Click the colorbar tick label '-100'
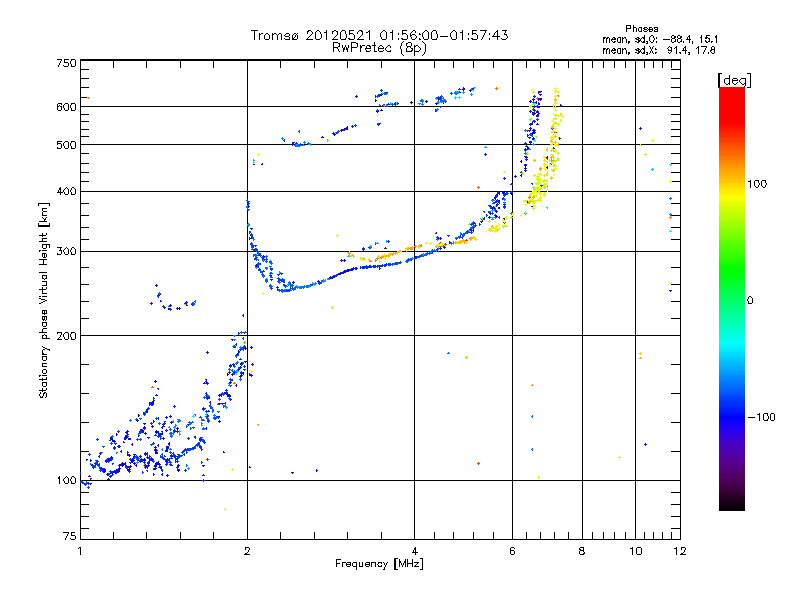 click(x=762, y=417)
